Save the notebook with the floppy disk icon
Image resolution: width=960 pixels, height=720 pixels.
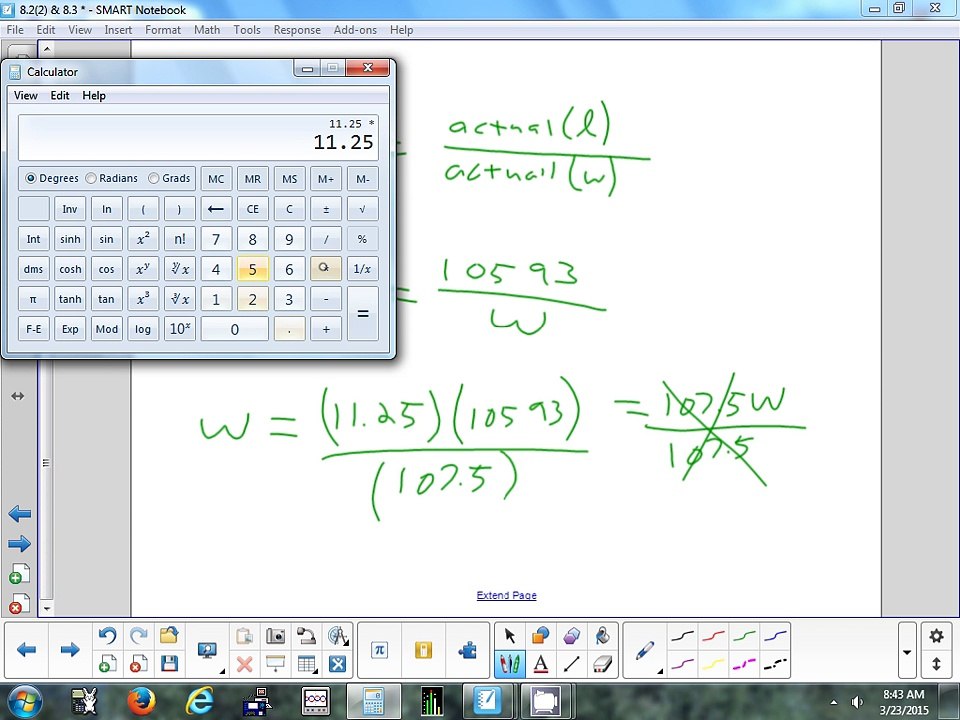click(169, 664)
